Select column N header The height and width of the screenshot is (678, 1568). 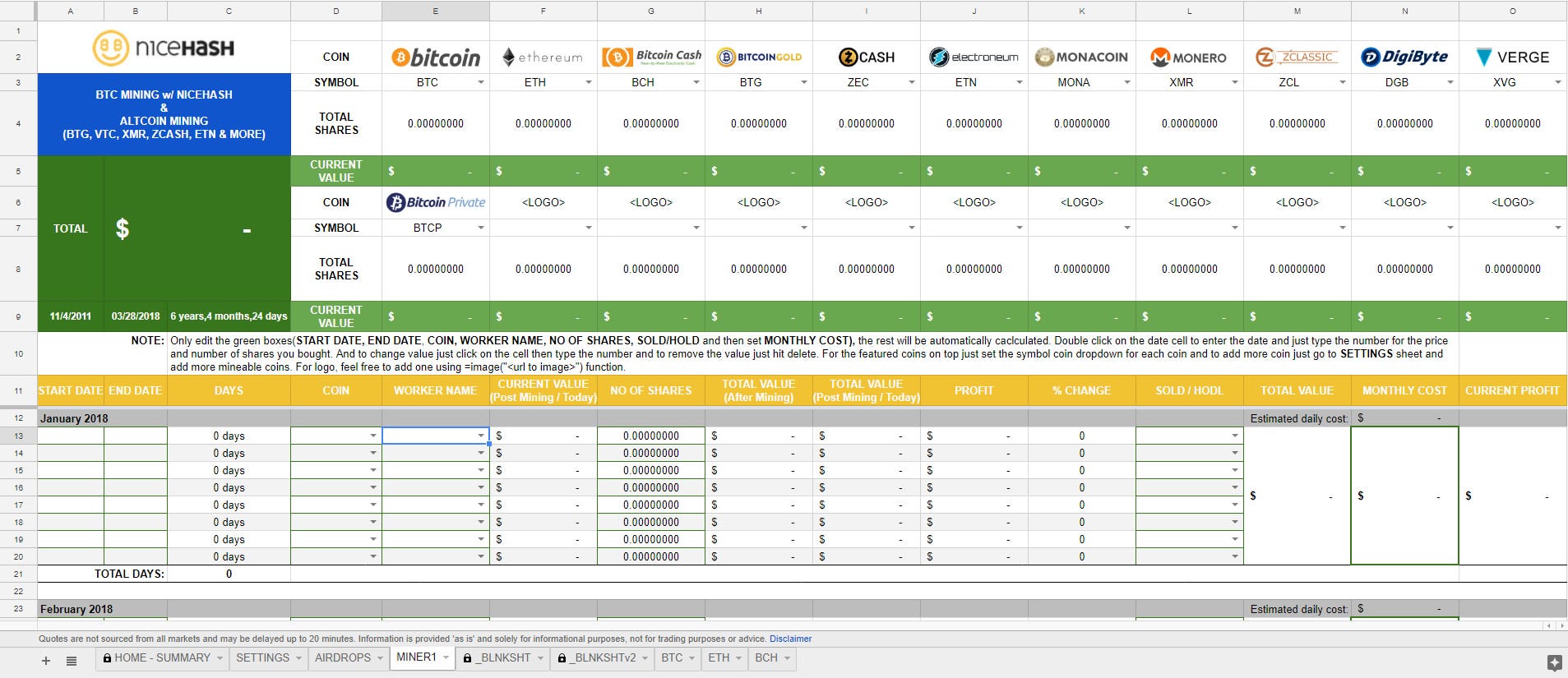1404,11
